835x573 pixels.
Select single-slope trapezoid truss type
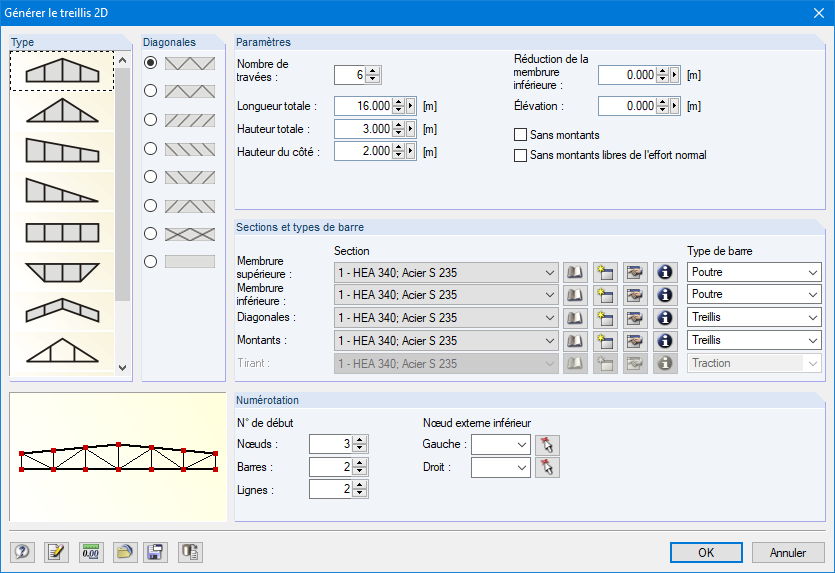click(62, 151)
